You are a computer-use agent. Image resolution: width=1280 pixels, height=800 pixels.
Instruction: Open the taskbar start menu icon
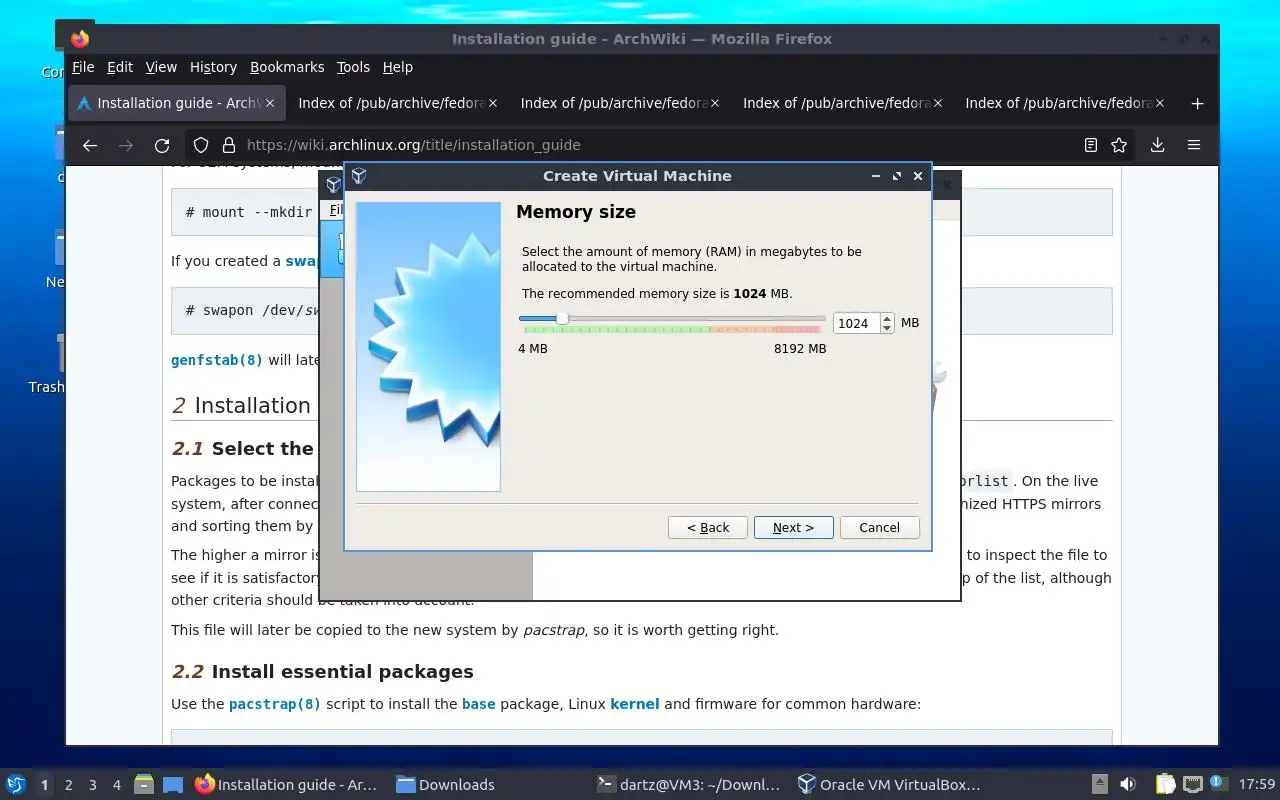tap(15, 784)
